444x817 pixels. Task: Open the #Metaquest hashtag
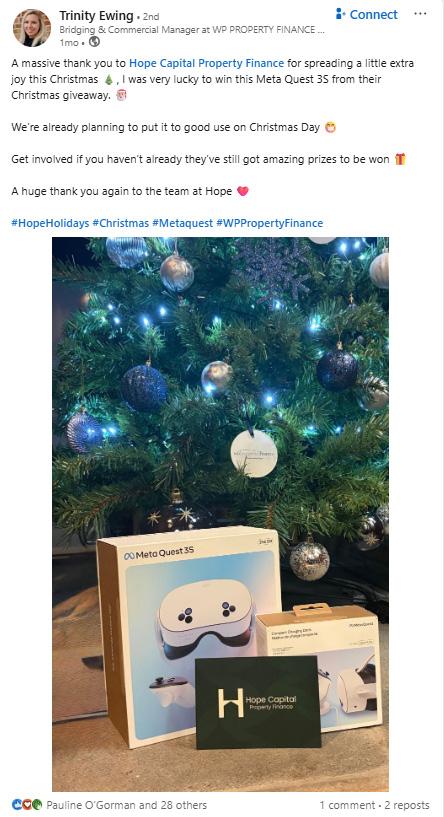[182, 223]
